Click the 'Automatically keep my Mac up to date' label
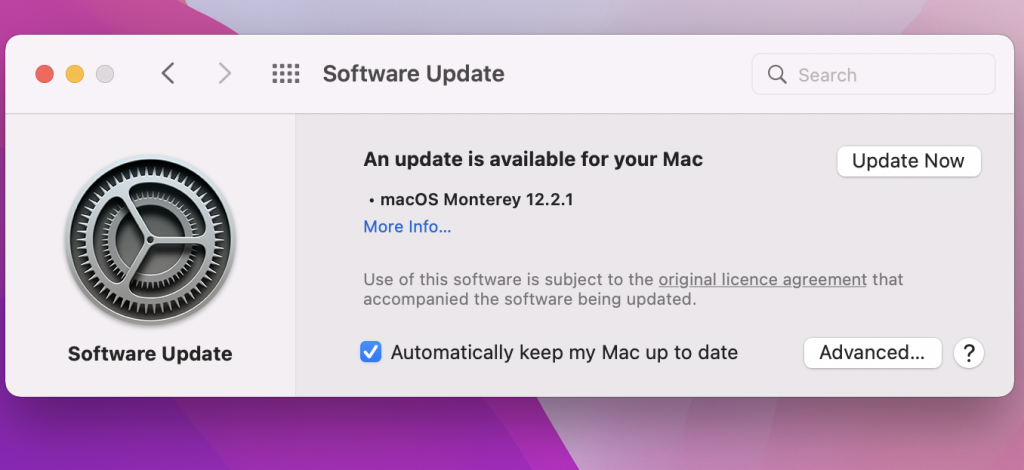 click(x=564, y=353)
